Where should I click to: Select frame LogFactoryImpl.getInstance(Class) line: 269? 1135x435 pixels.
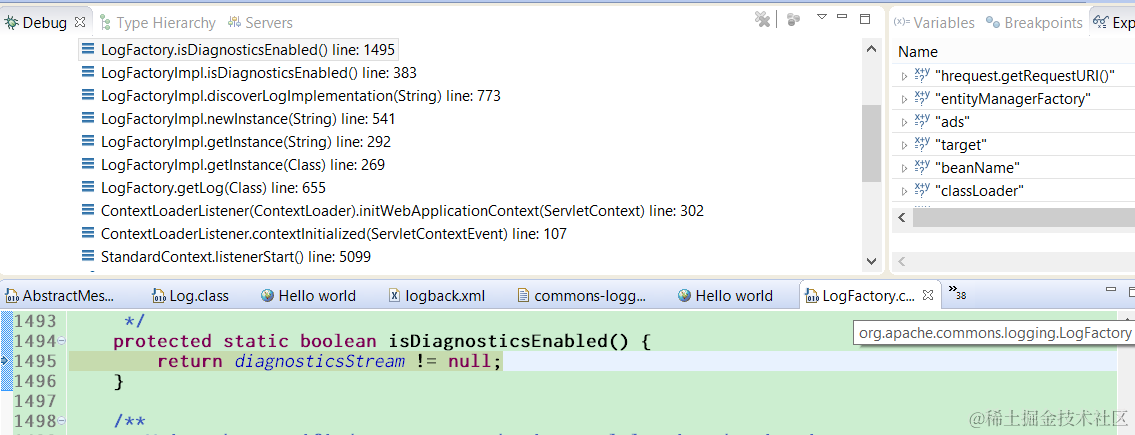[x=242, y=166]
